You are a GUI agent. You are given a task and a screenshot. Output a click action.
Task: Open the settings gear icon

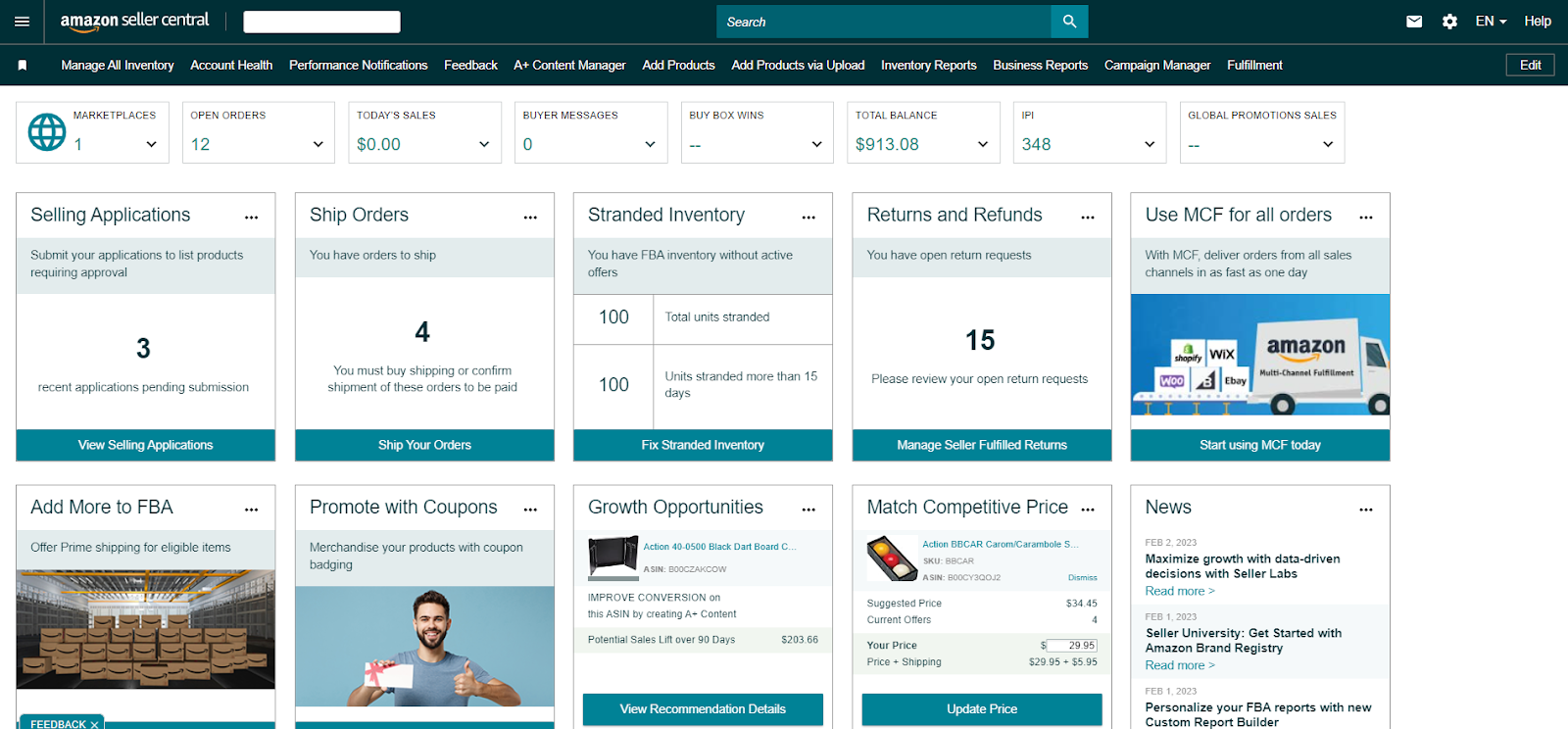[1449, 22]
